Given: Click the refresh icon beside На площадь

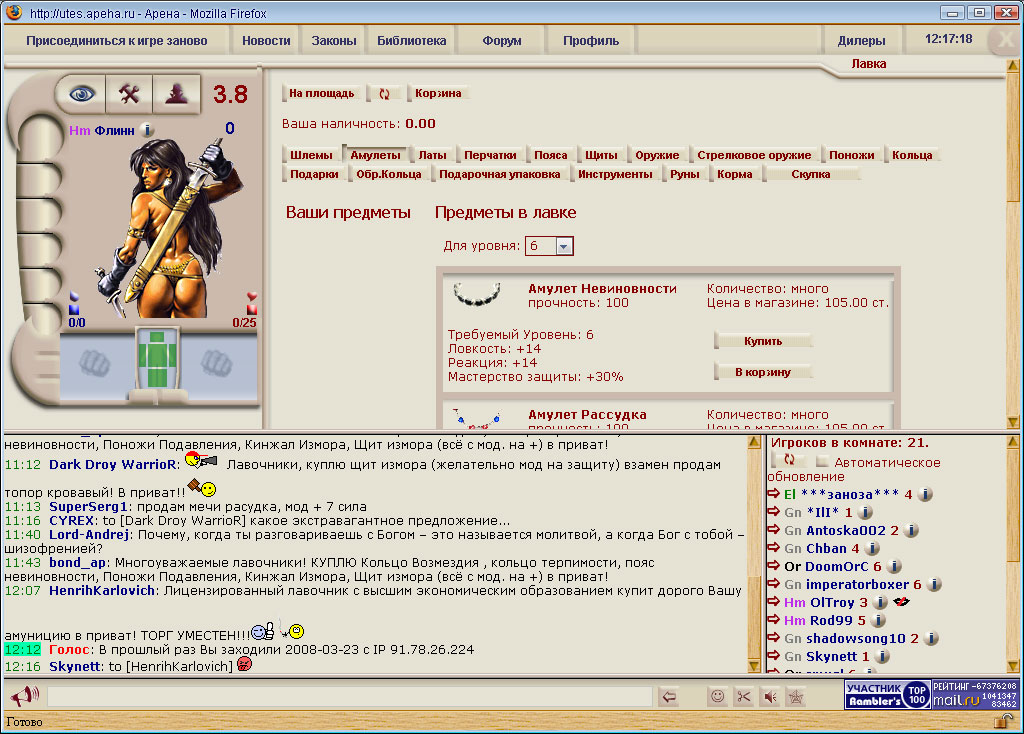Looking at the screenshot, I should tap(384, 93).
